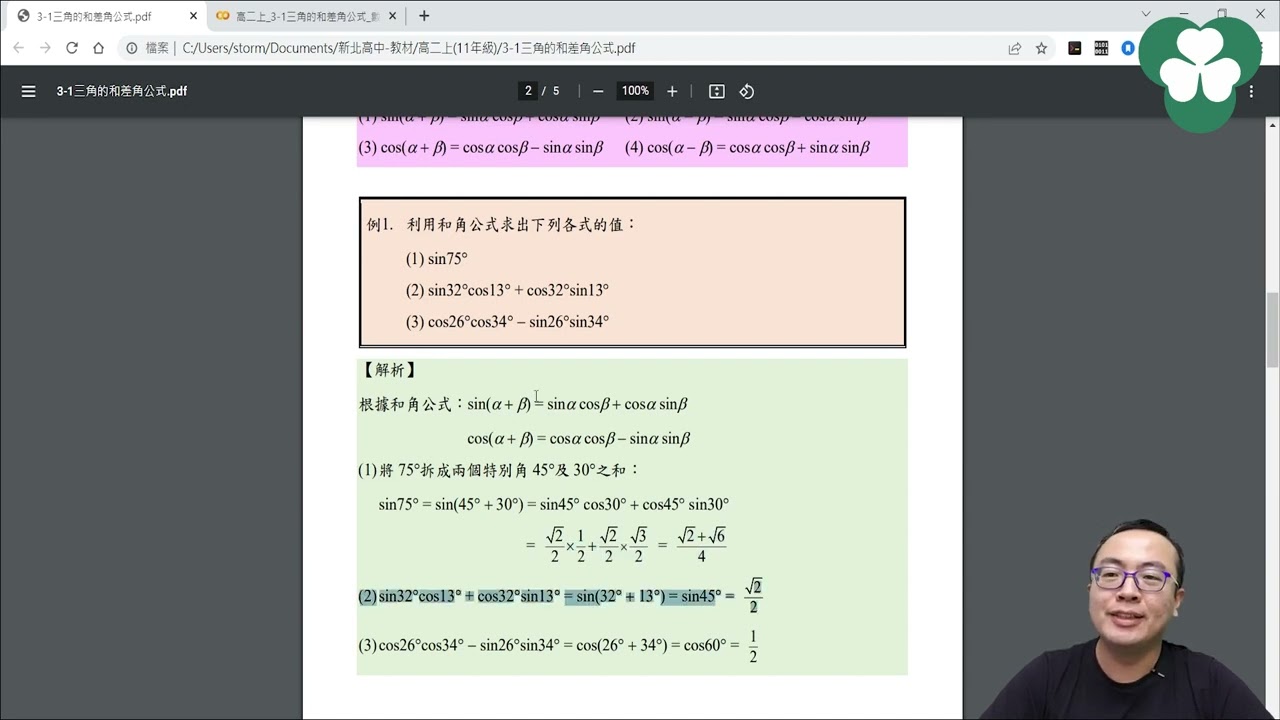Open the blue bookmark extension icon
This screenshot has width=1280, height=720.
click(x=1128, y=48)
